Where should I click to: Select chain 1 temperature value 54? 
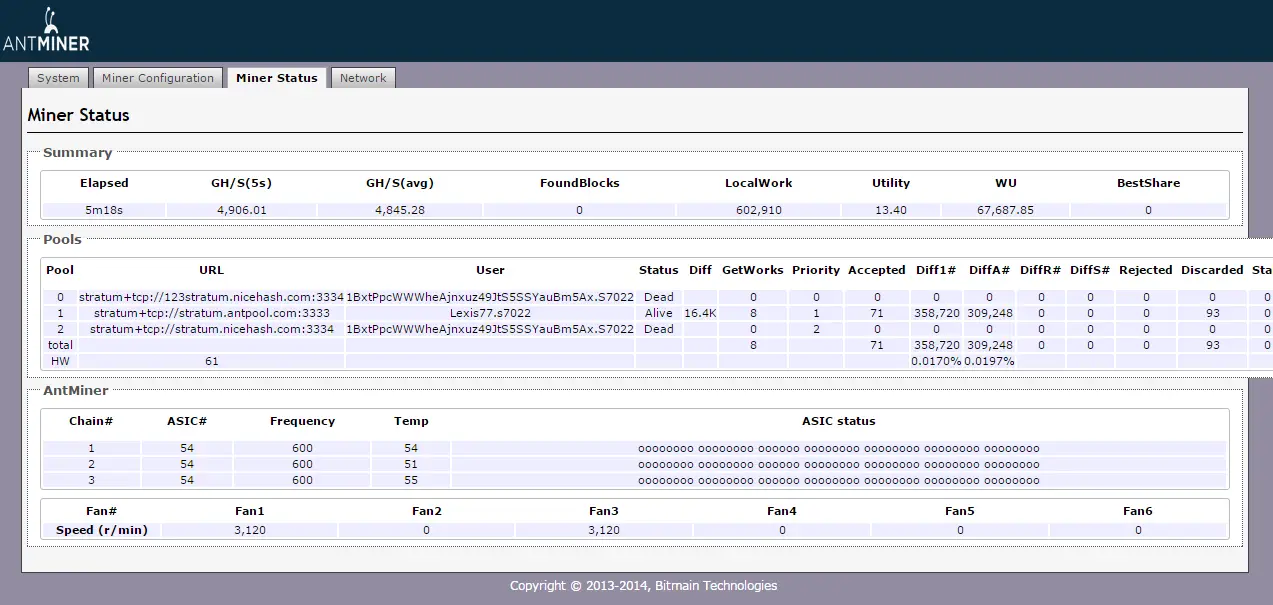click(411, 449)
